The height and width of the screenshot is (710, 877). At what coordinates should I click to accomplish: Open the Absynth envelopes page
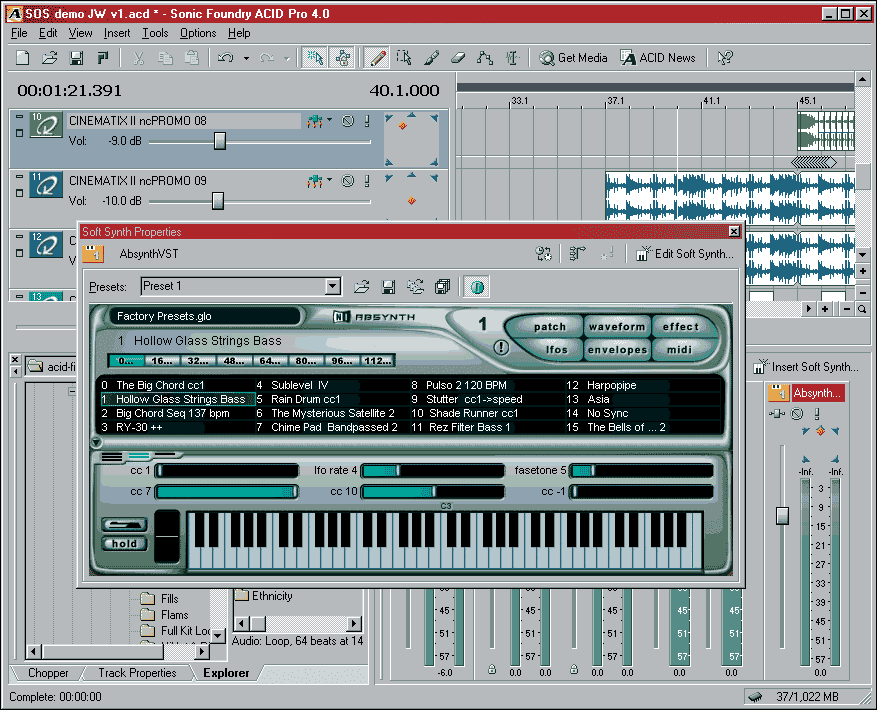[617, 350]
